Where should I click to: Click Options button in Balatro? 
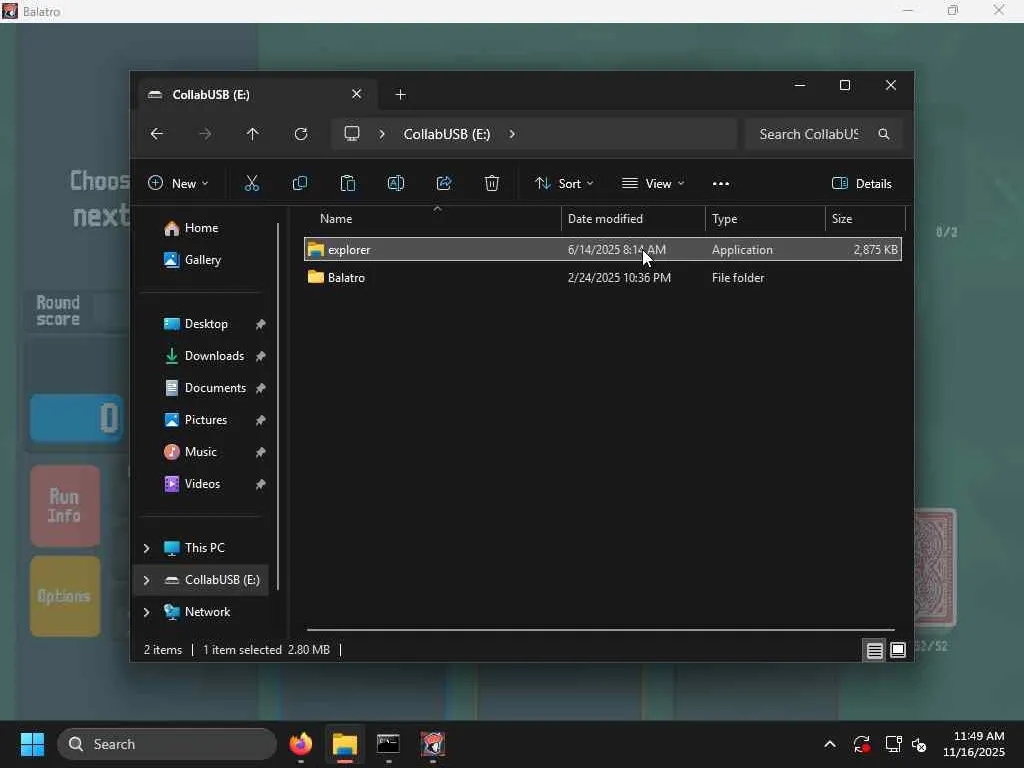65,596
